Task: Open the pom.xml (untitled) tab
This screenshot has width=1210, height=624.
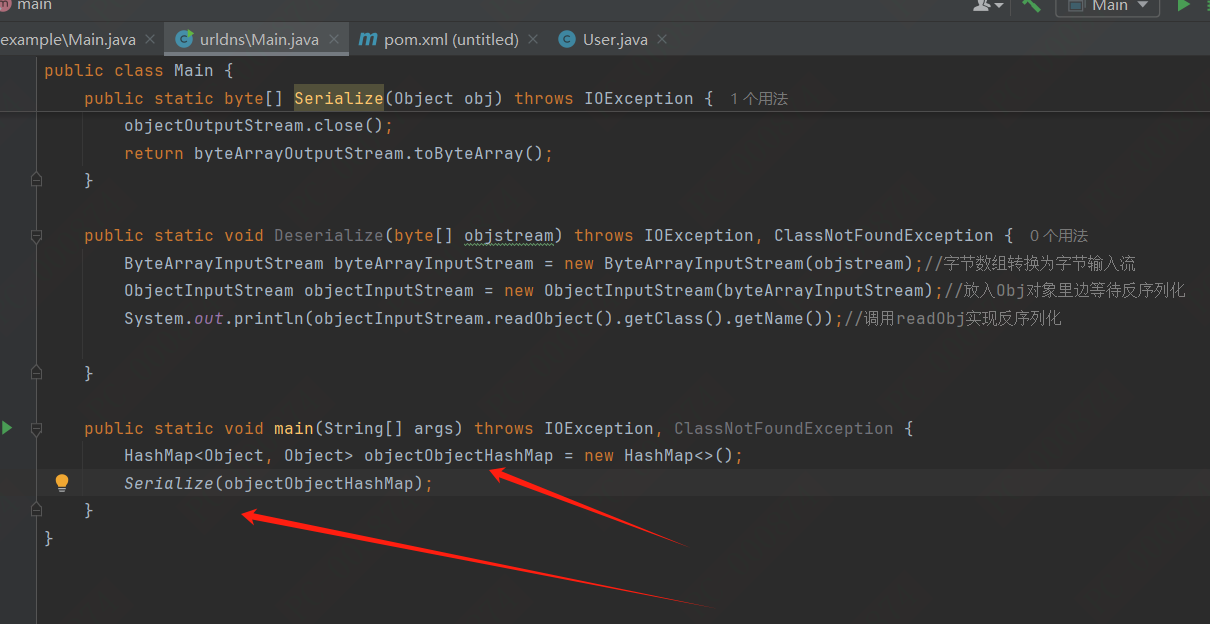Action: (x=451, y=40)
